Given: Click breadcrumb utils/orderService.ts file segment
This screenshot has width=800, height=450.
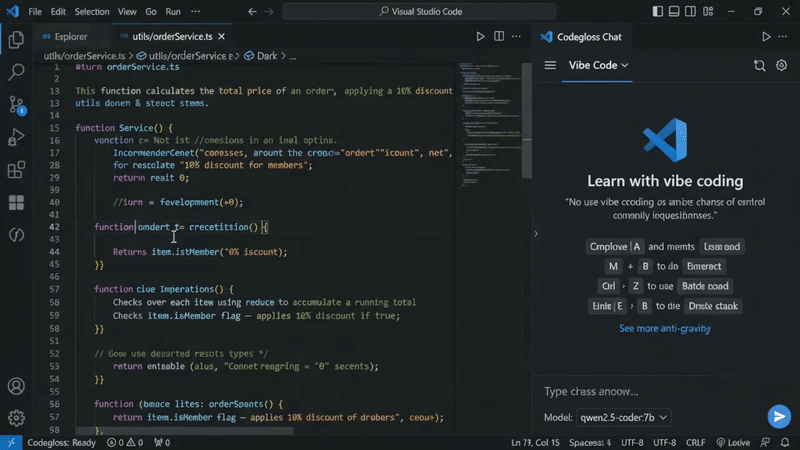Looking at the screenshot, I should point(84,56).
